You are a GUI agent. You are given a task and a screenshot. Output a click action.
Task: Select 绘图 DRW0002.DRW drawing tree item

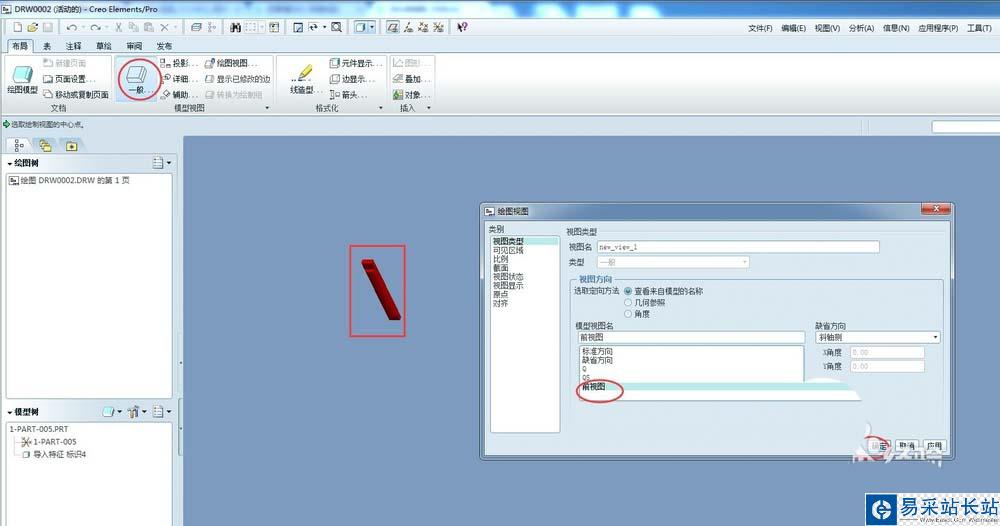coord(70,180)
